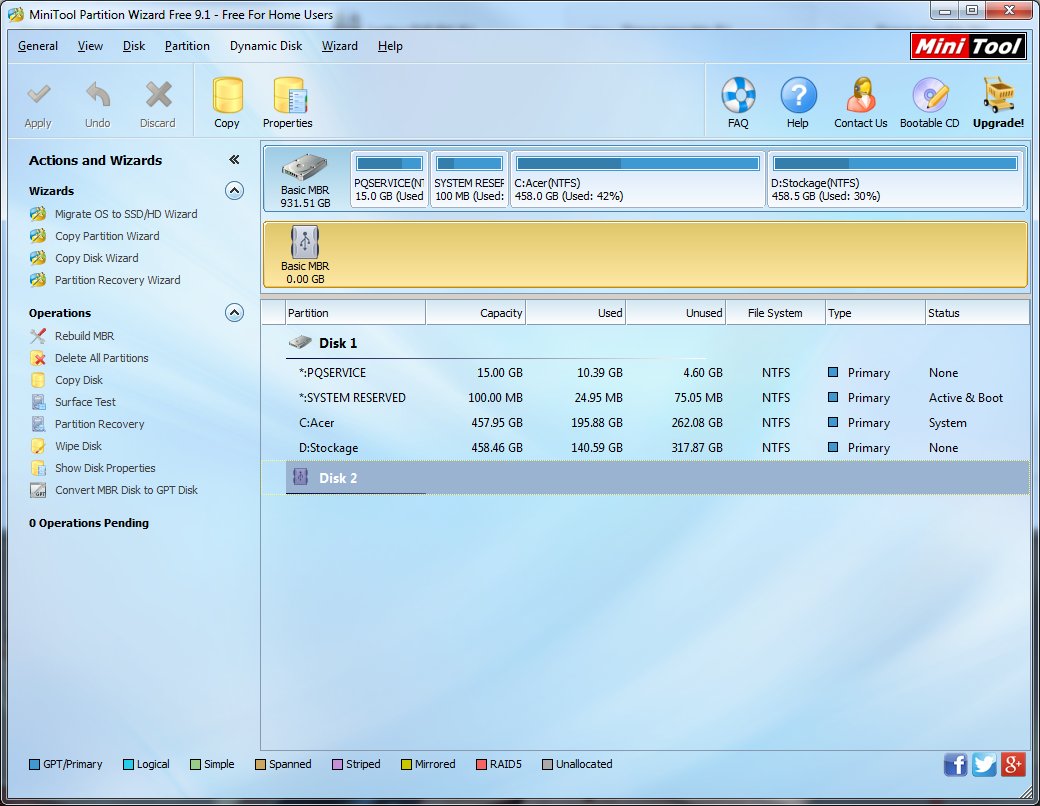This screenshot has width=1040, height=806.
Task: Select SYSTEM RESERVED block in disk map
Action: 469,180
